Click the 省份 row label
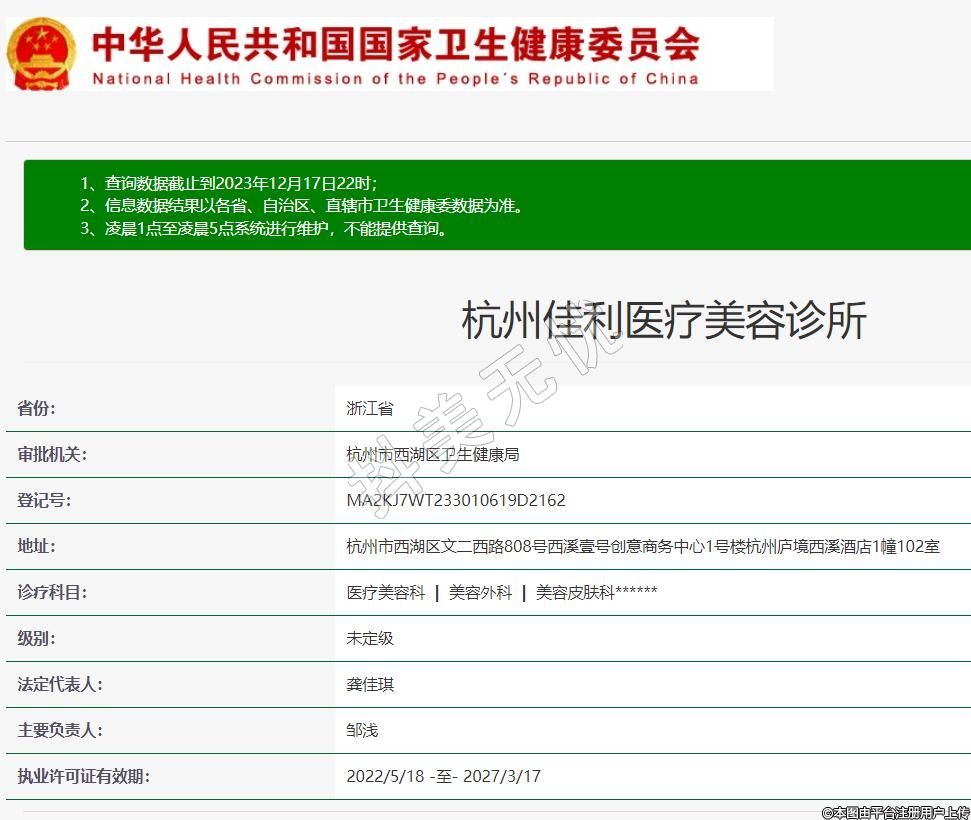Viewport: 971px width, 820px height. (x=37, y=408)
